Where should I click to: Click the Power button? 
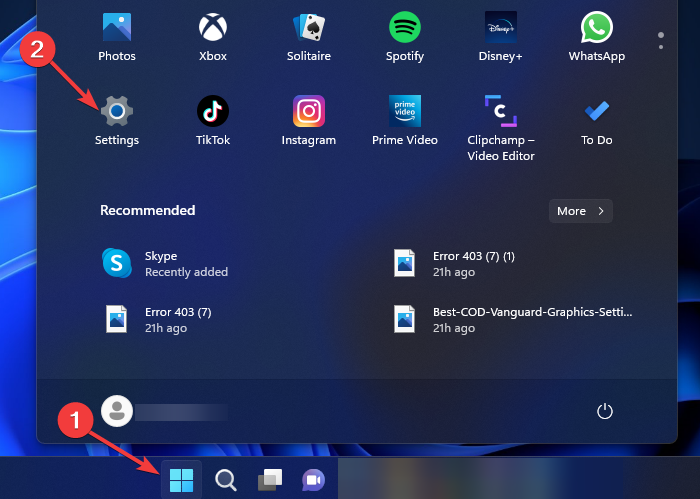tap(605, 411)
